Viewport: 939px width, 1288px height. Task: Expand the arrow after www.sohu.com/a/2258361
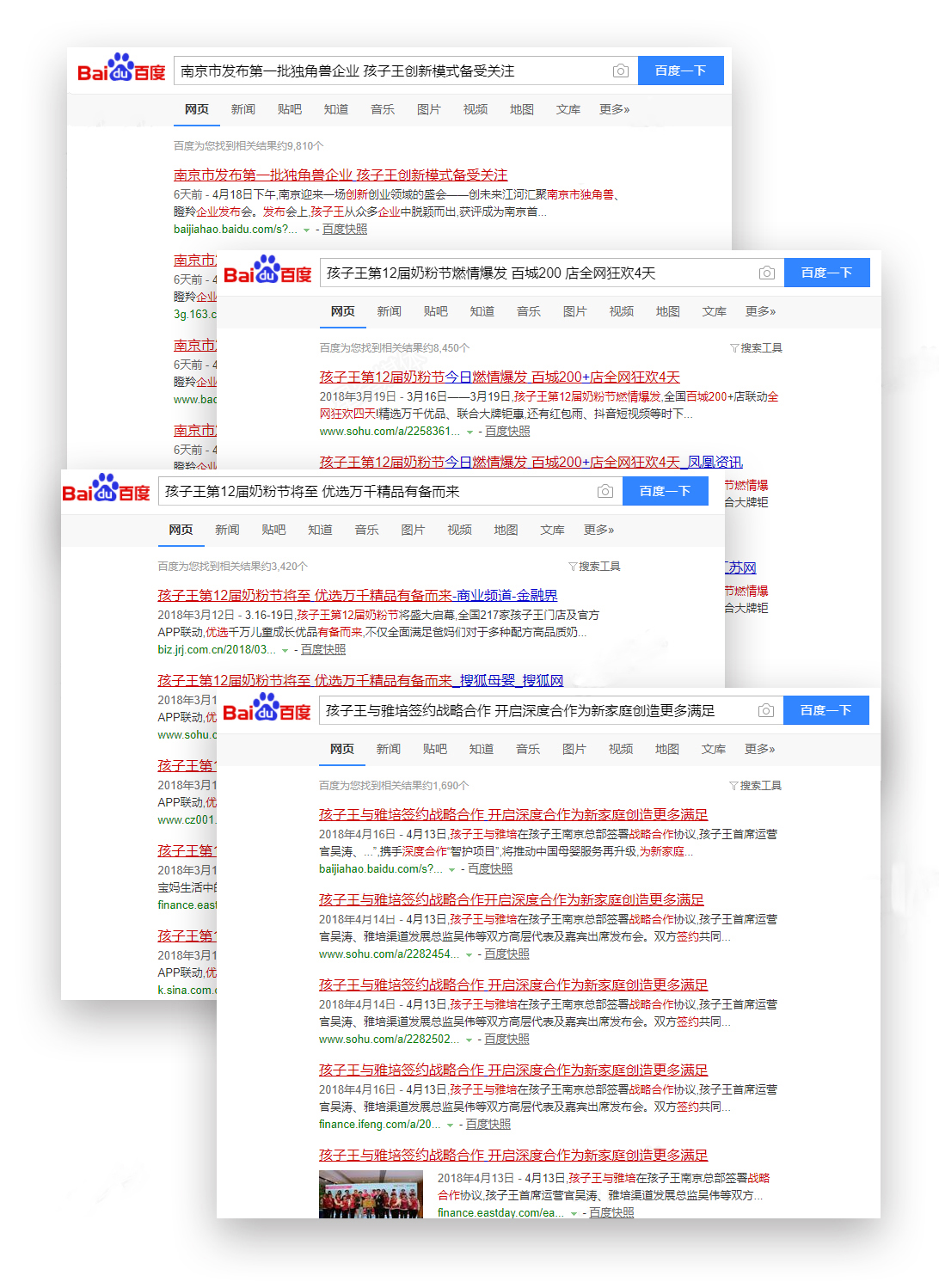pyautogui.click(x=470, y=432)
